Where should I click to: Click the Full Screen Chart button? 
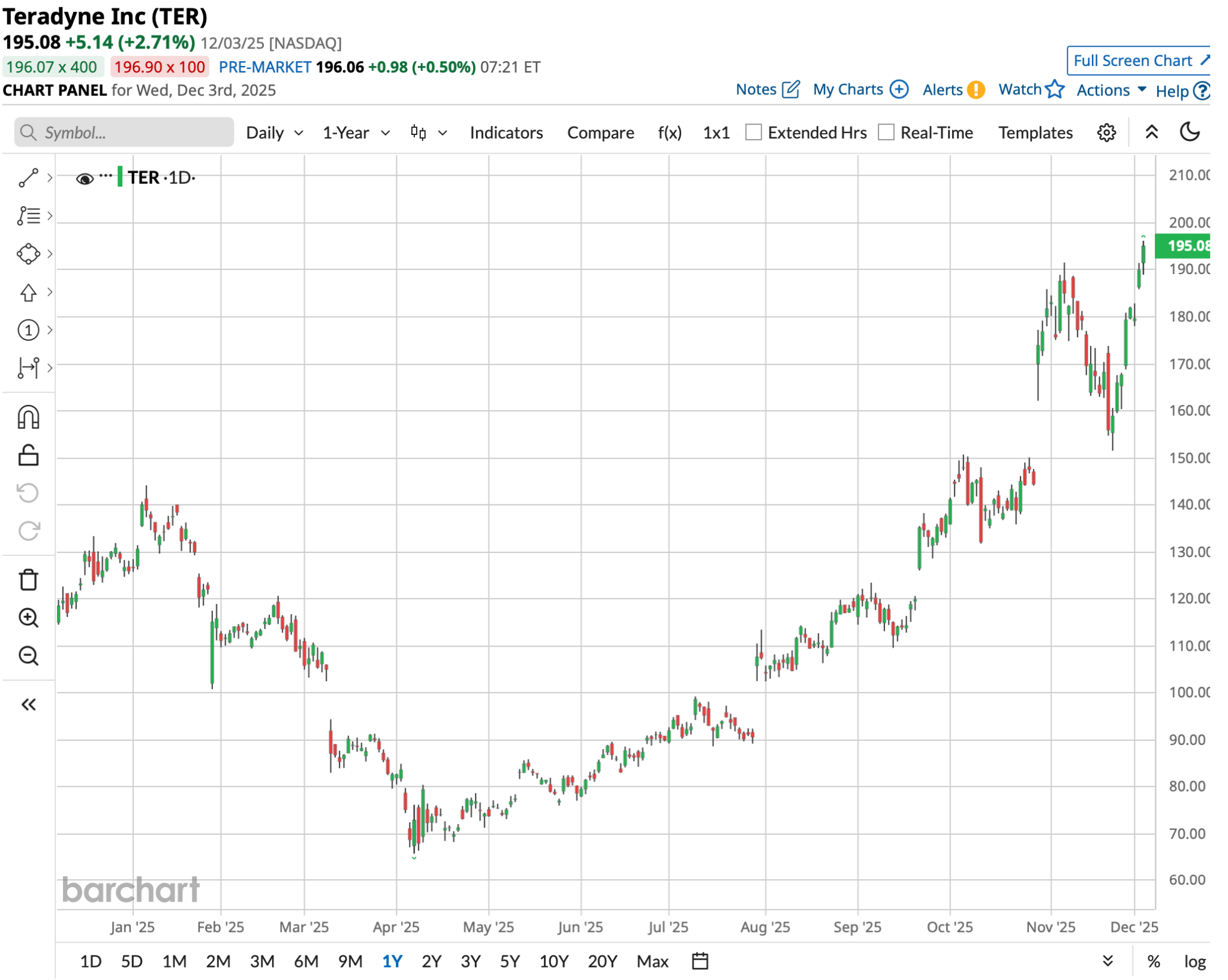[1139, 61]
